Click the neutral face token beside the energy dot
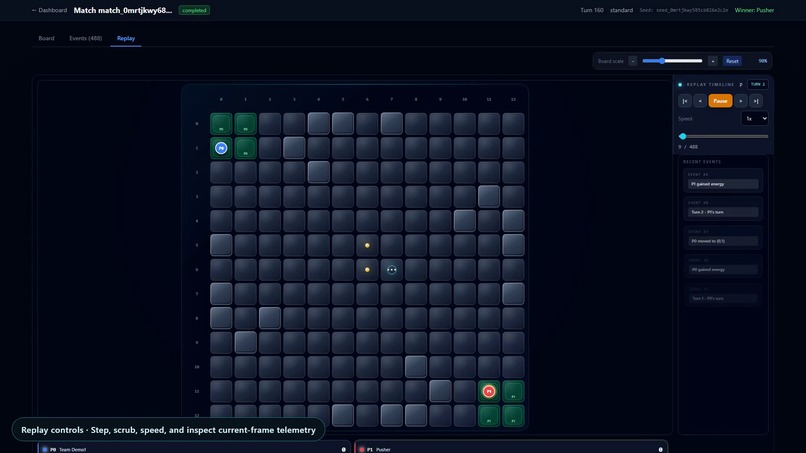The height and width of the screenshot is (453, 806). (x=392, y=269)
